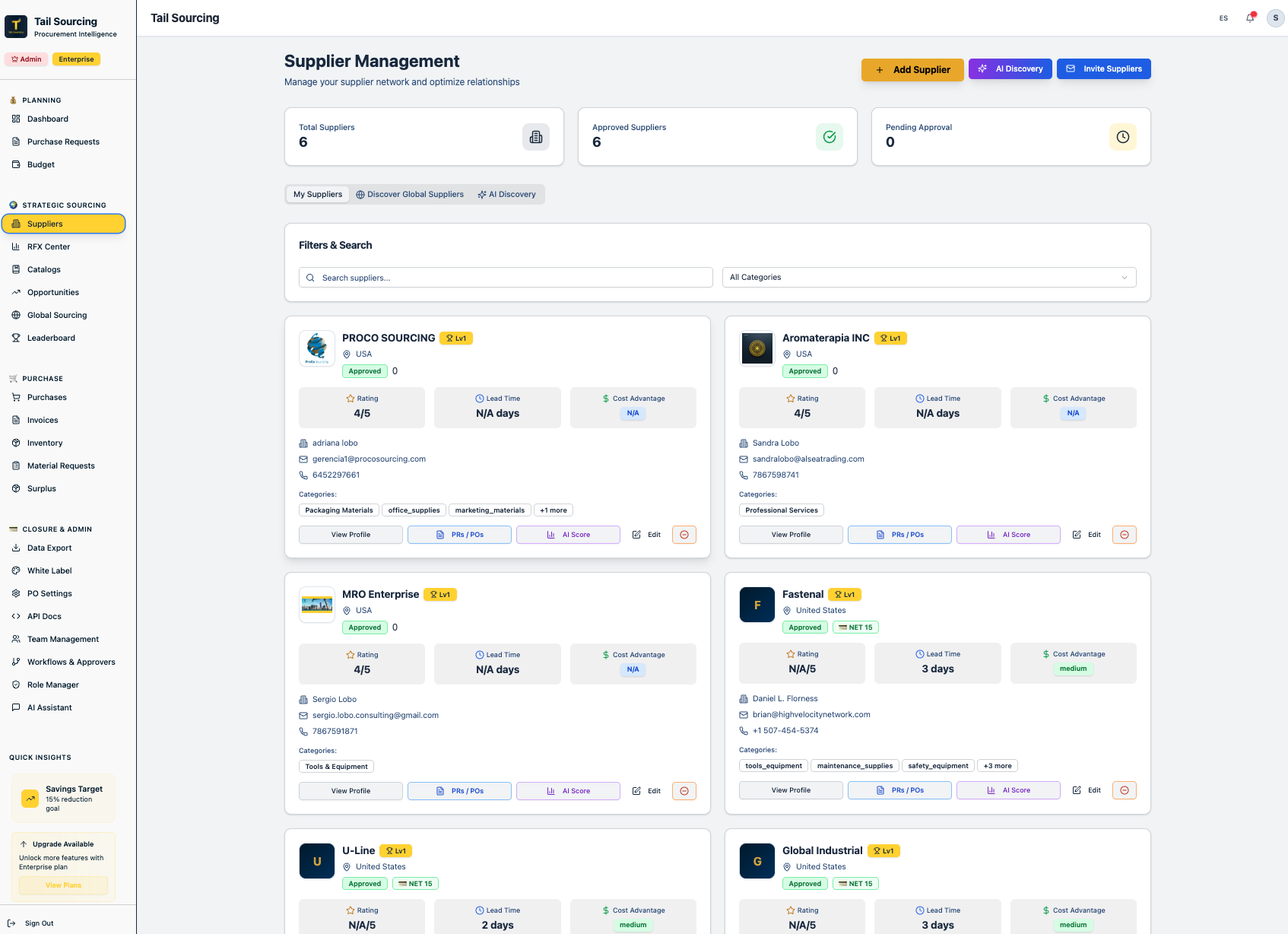Click the Admin role badge
Image resolution: width=1288 pixels, height=934 pixels.
tap(27, 59)
